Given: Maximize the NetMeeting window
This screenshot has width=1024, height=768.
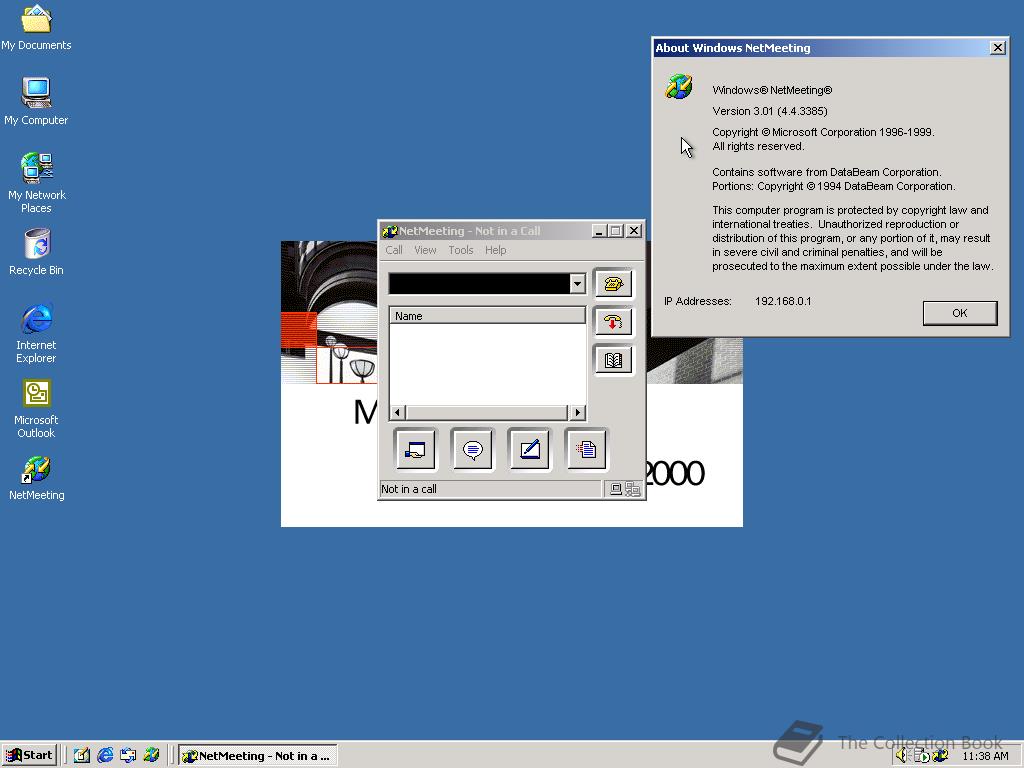Looking at the screenshot, I should point(615,231).
